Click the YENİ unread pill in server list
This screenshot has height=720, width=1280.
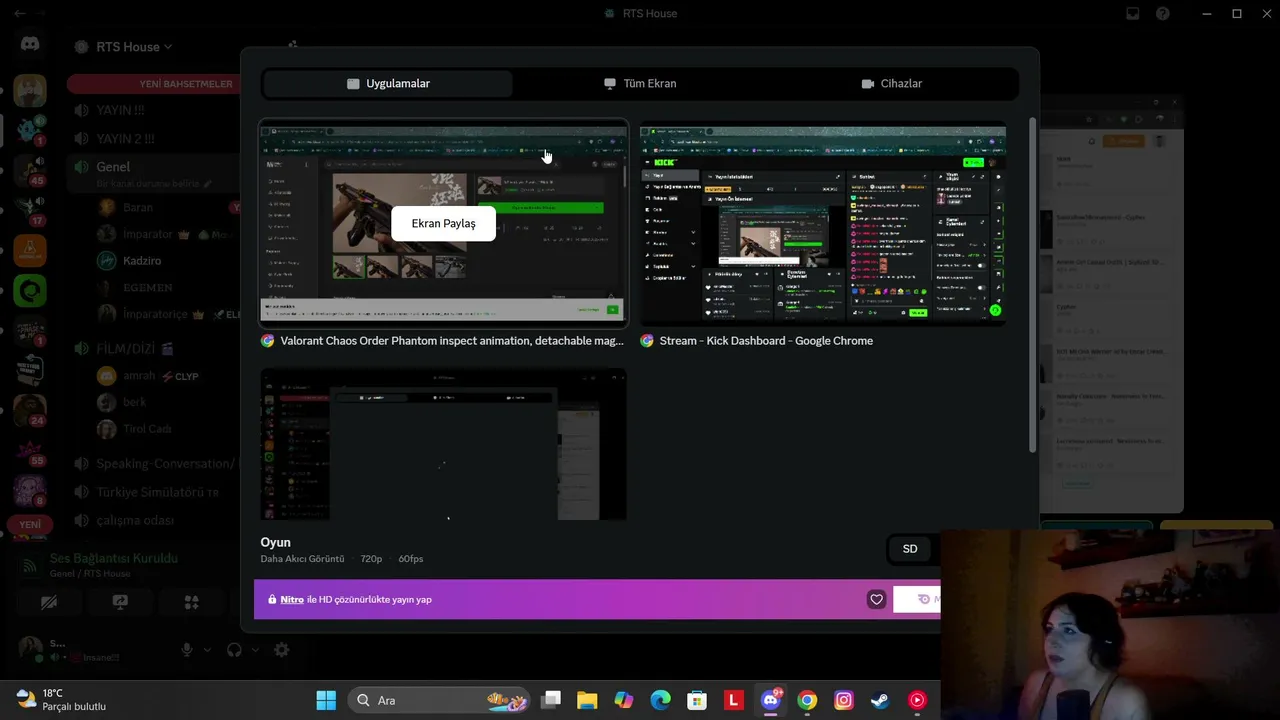(x=30, y=524)
